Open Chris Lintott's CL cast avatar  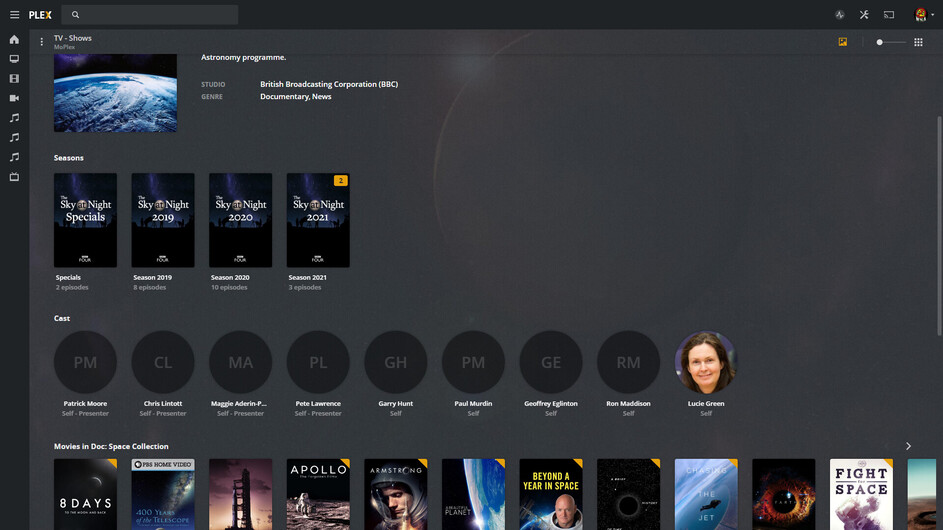point(163,362)
